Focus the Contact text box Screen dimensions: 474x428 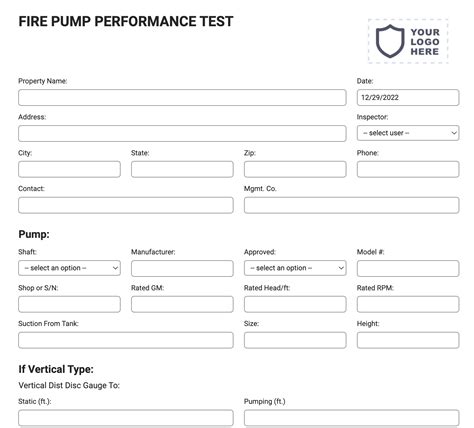[126, 205]
